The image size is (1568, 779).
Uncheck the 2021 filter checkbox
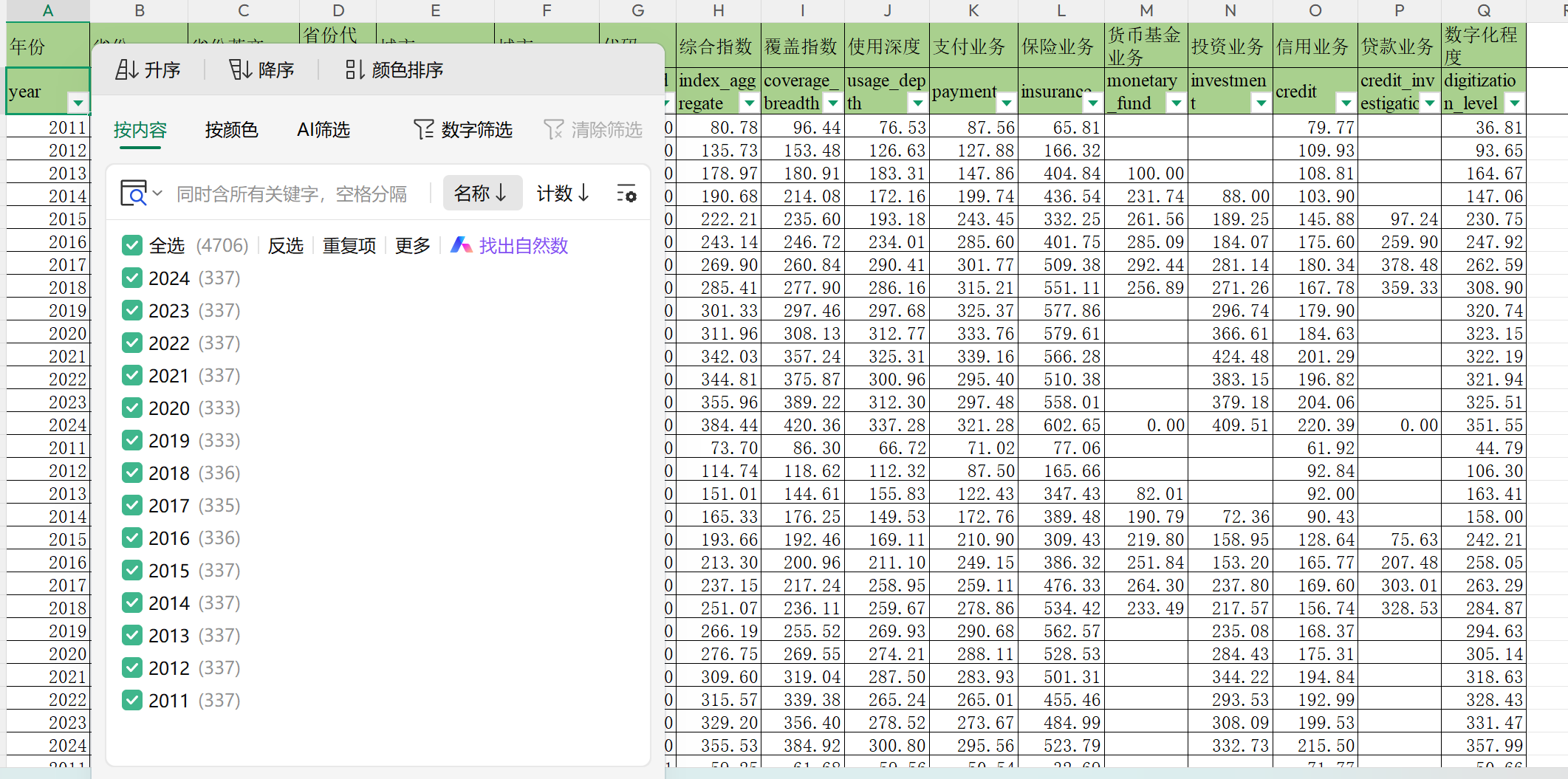(x=132, y=375)
